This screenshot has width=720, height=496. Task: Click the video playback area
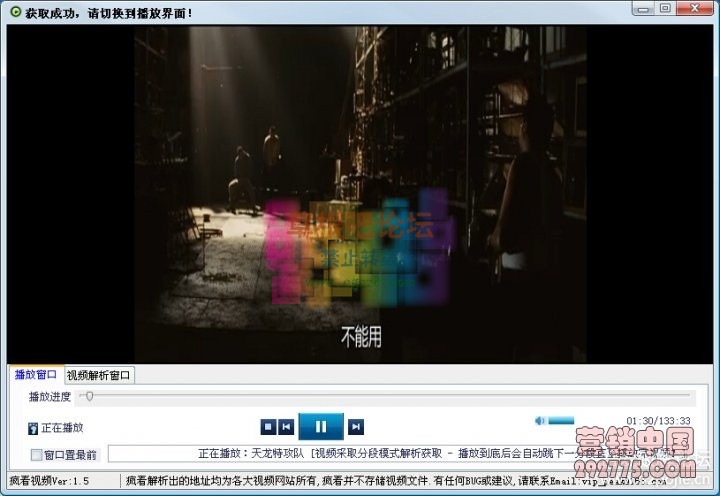coord(358,190)
